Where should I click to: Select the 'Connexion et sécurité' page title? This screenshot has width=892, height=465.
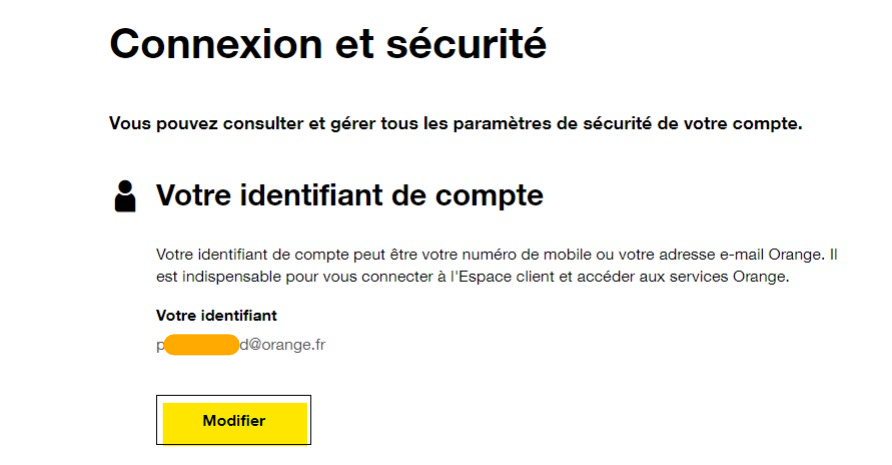pyautogui.click(x=327, y=45)
